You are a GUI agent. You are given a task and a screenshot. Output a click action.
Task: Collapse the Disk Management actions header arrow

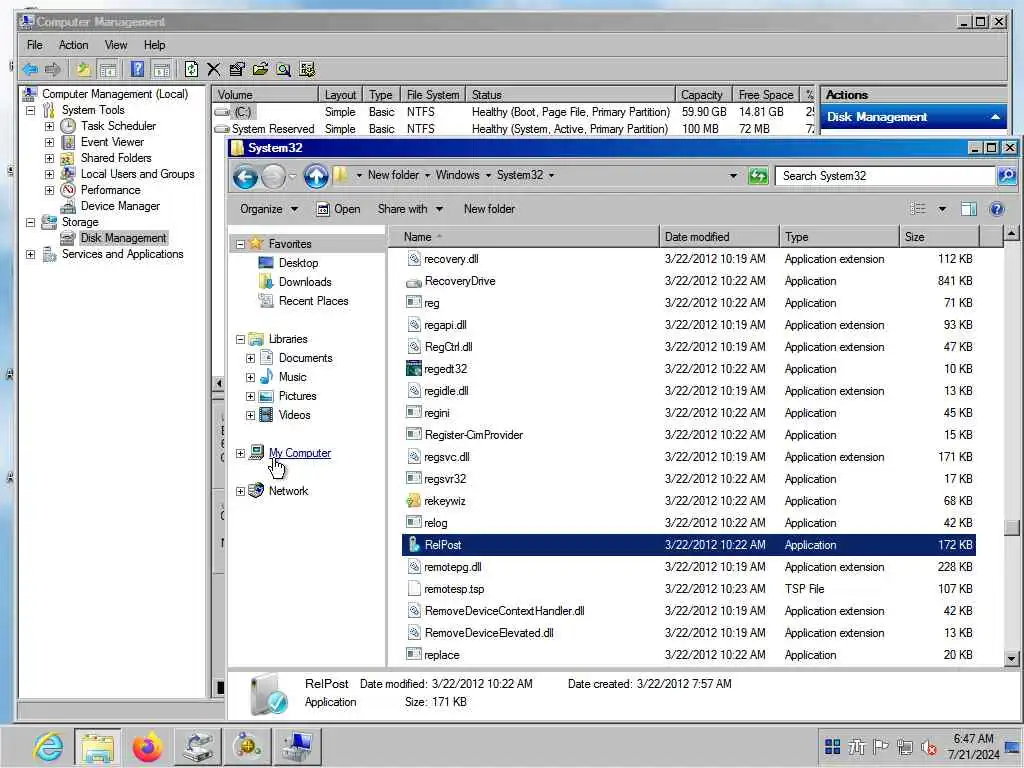[x=995, y=118]
